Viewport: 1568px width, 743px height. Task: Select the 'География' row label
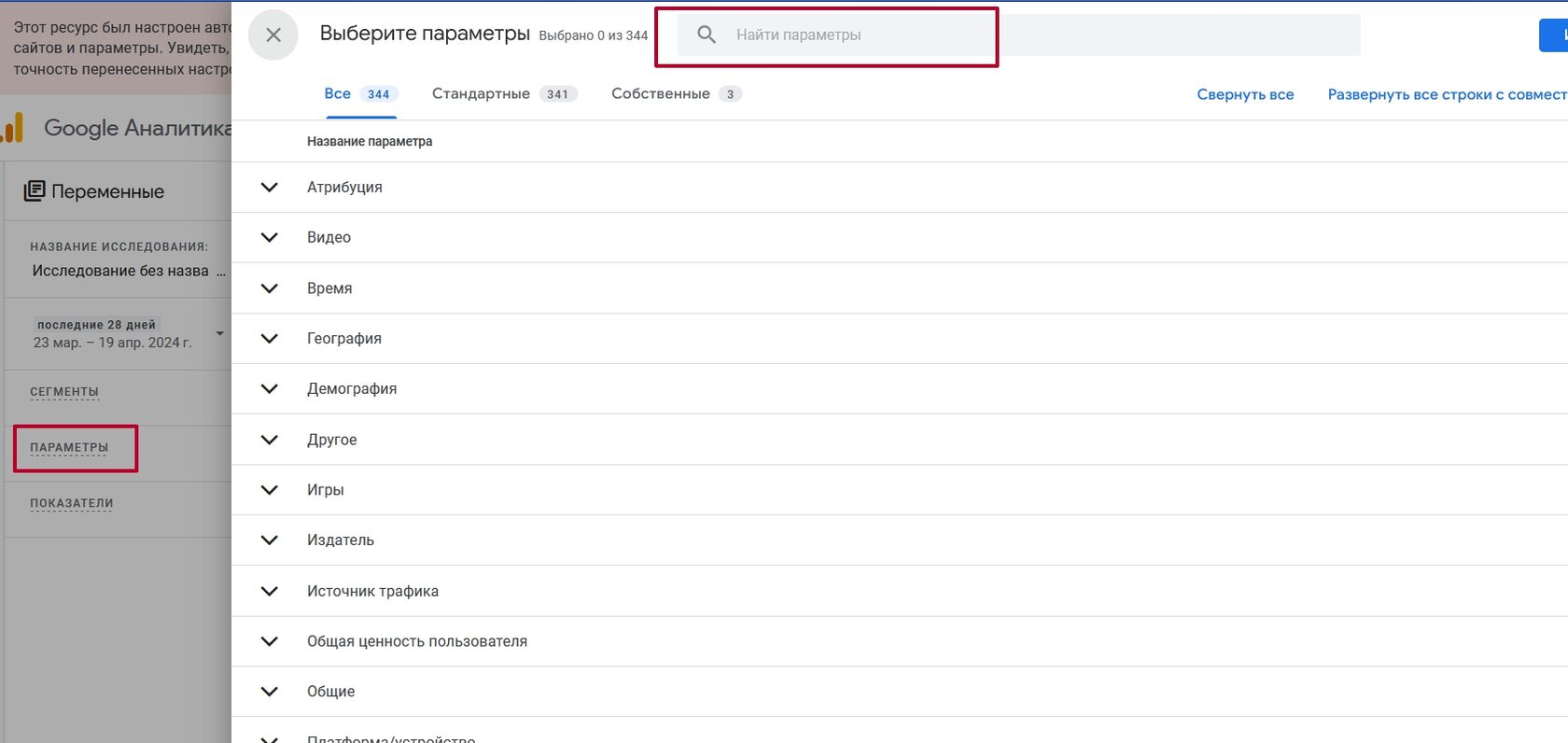tap(344, 338)
